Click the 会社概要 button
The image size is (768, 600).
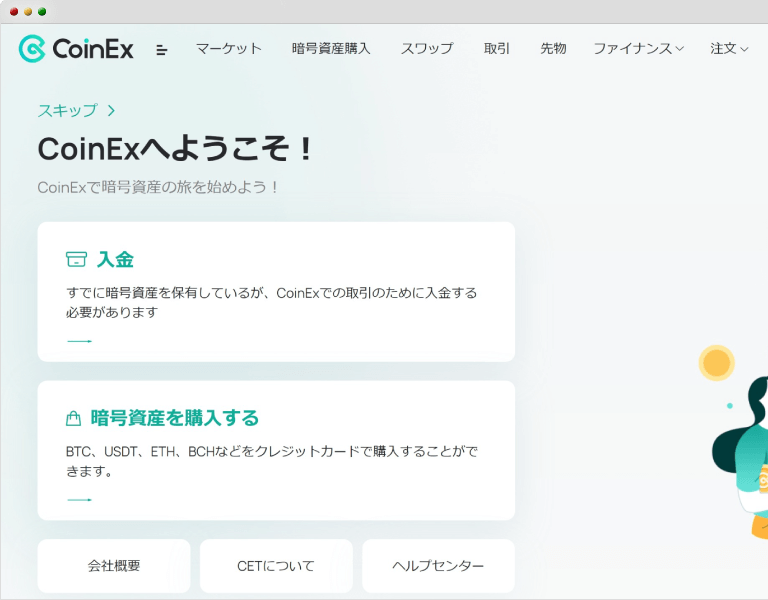(114, 566)
